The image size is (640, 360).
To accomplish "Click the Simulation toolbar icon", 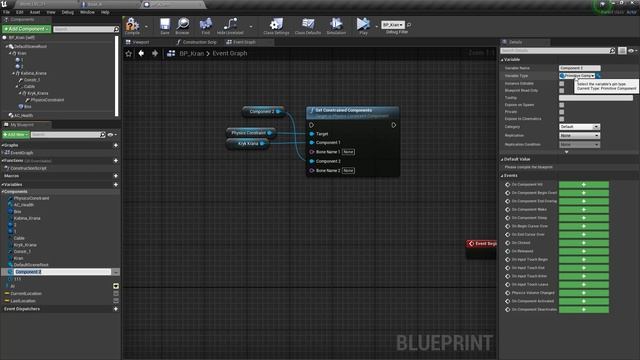I will tap(336, 24).
